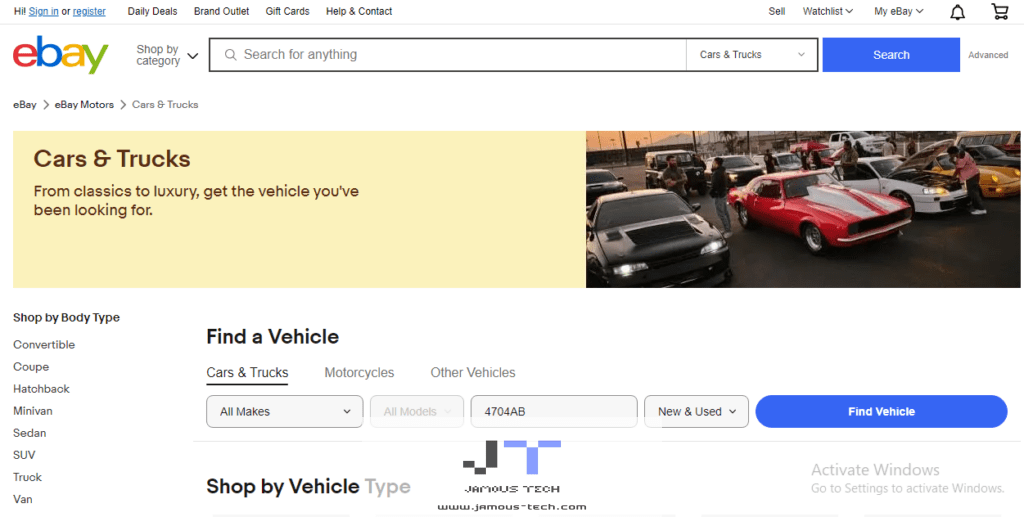
Task: Open Daily Deals in top menu
Action: coord(152,11)
